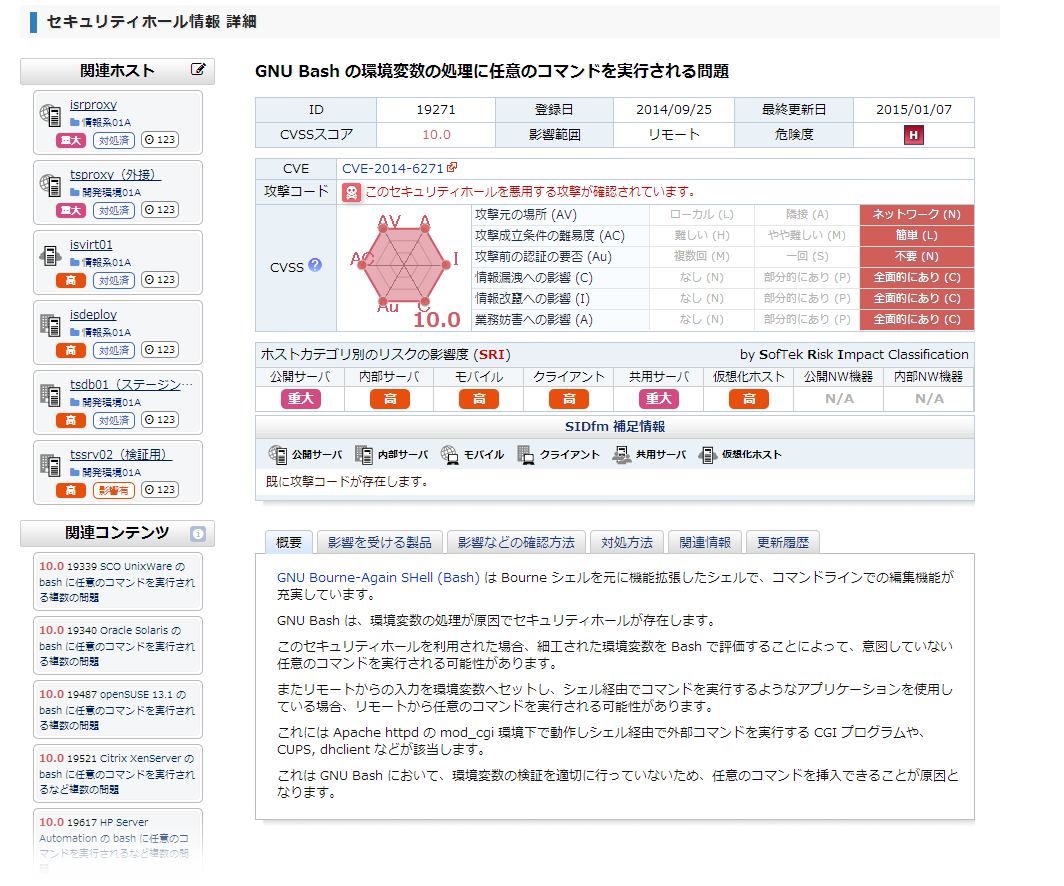Click 対処済 status badge under isvirt01
Image resolution: width=1064 pixels, height=886 pixels.
[113, 280]
